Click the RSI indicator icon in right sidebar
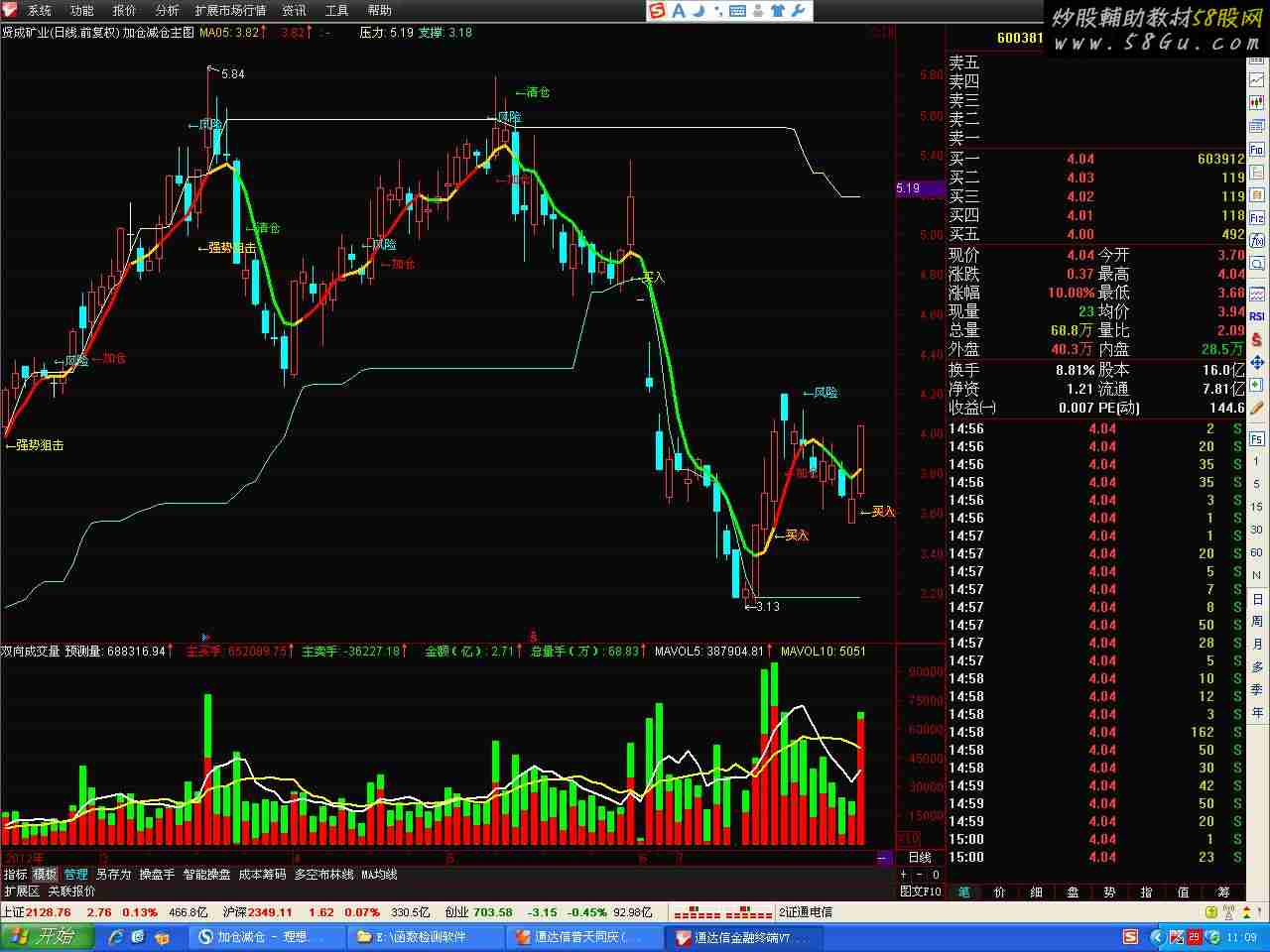 (1257, 316)
